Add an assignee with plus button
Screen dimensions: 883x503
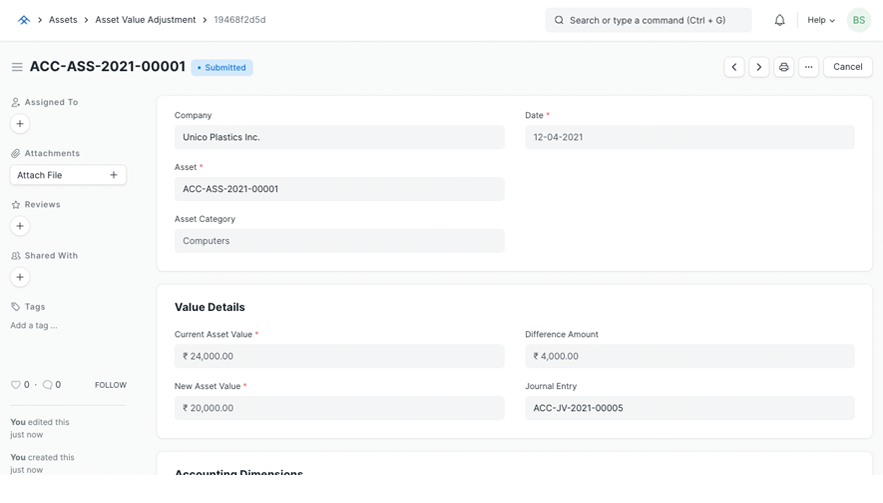click(x=20, y=124)
